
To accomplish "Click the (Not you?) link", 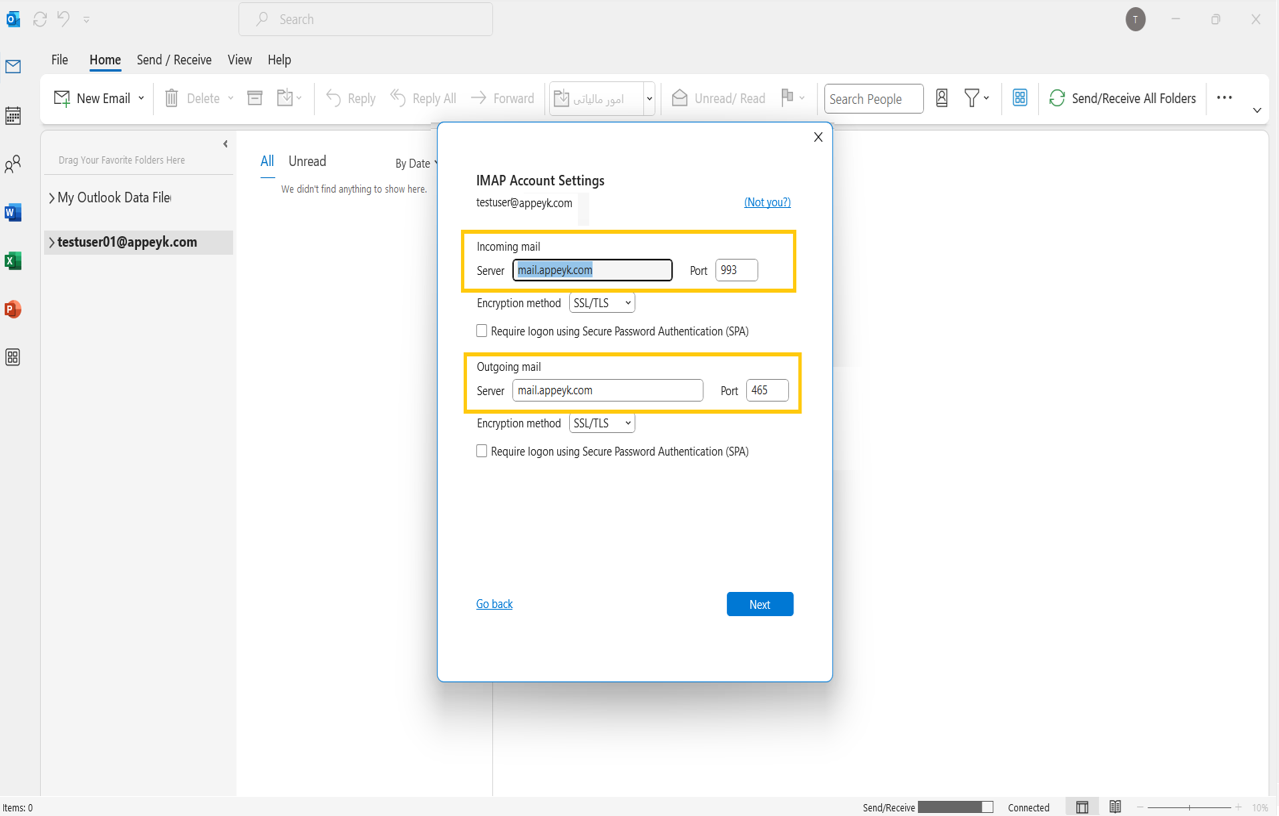I will click(767, 202).
